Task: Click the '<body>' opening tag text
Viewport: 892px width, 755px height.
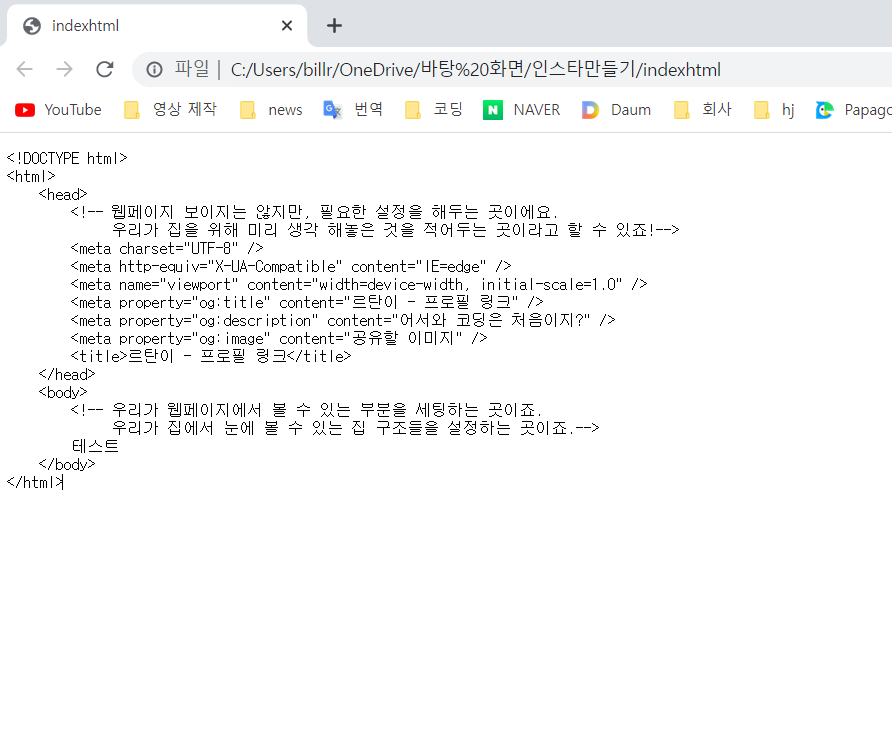Action: (x=63, y=393)
